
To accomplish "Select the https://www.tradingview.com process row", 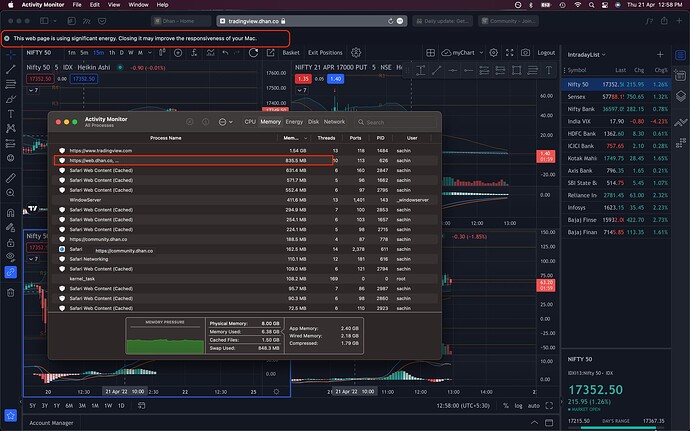I will (x=246, y=151).
